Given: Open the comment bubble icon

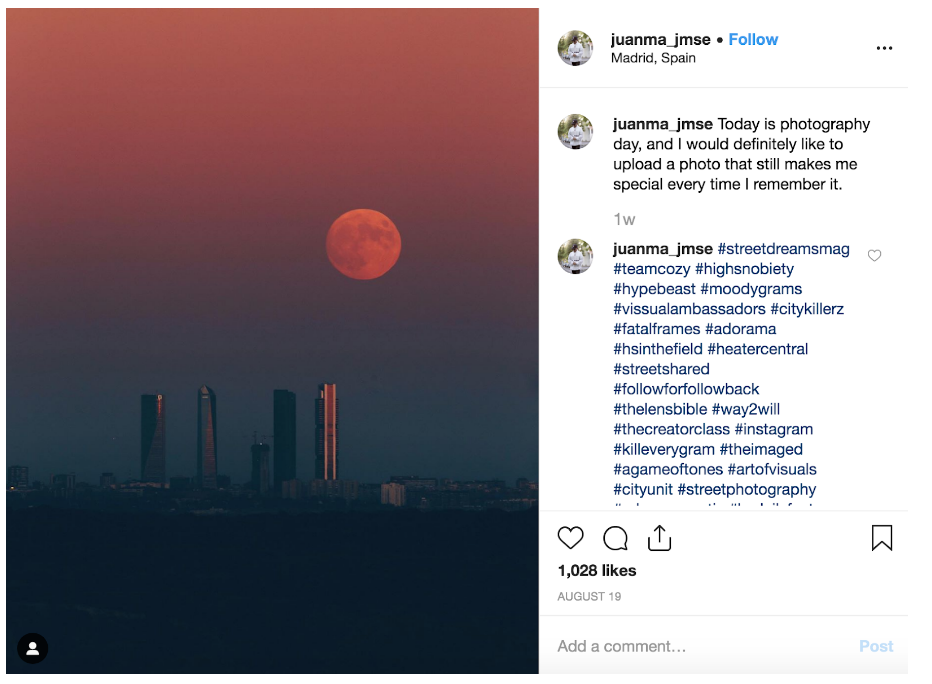Looking at the screenshot, I should (x=615, y=539).
